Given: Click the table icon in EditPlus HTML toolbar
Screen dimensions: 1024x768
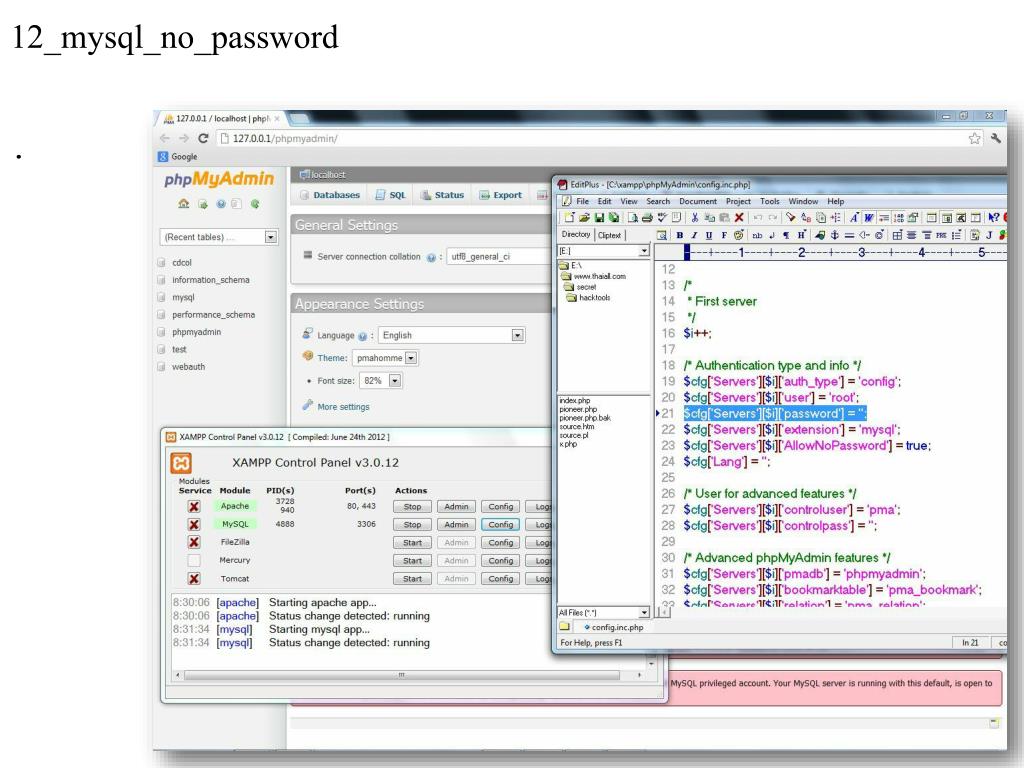Looking at the screenshot, I should tap(897, 235).
